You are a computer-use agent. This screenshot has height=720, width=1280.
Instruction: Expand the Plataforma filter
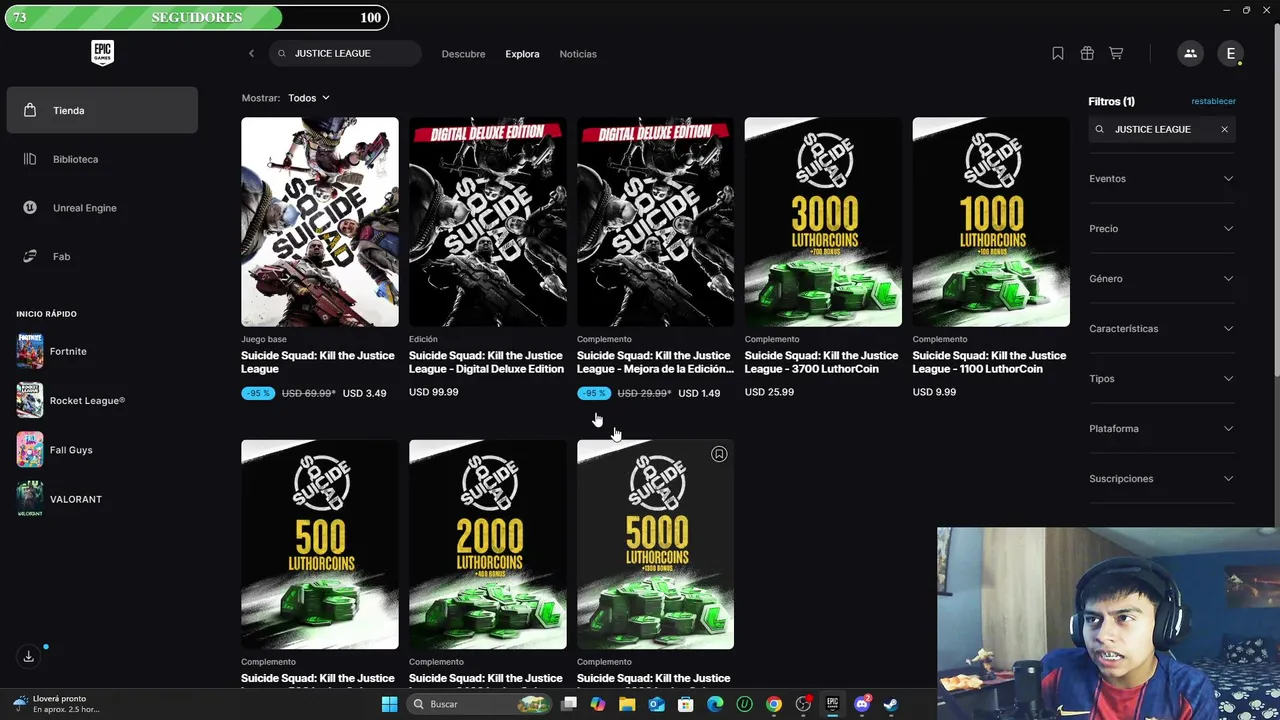1162,429
